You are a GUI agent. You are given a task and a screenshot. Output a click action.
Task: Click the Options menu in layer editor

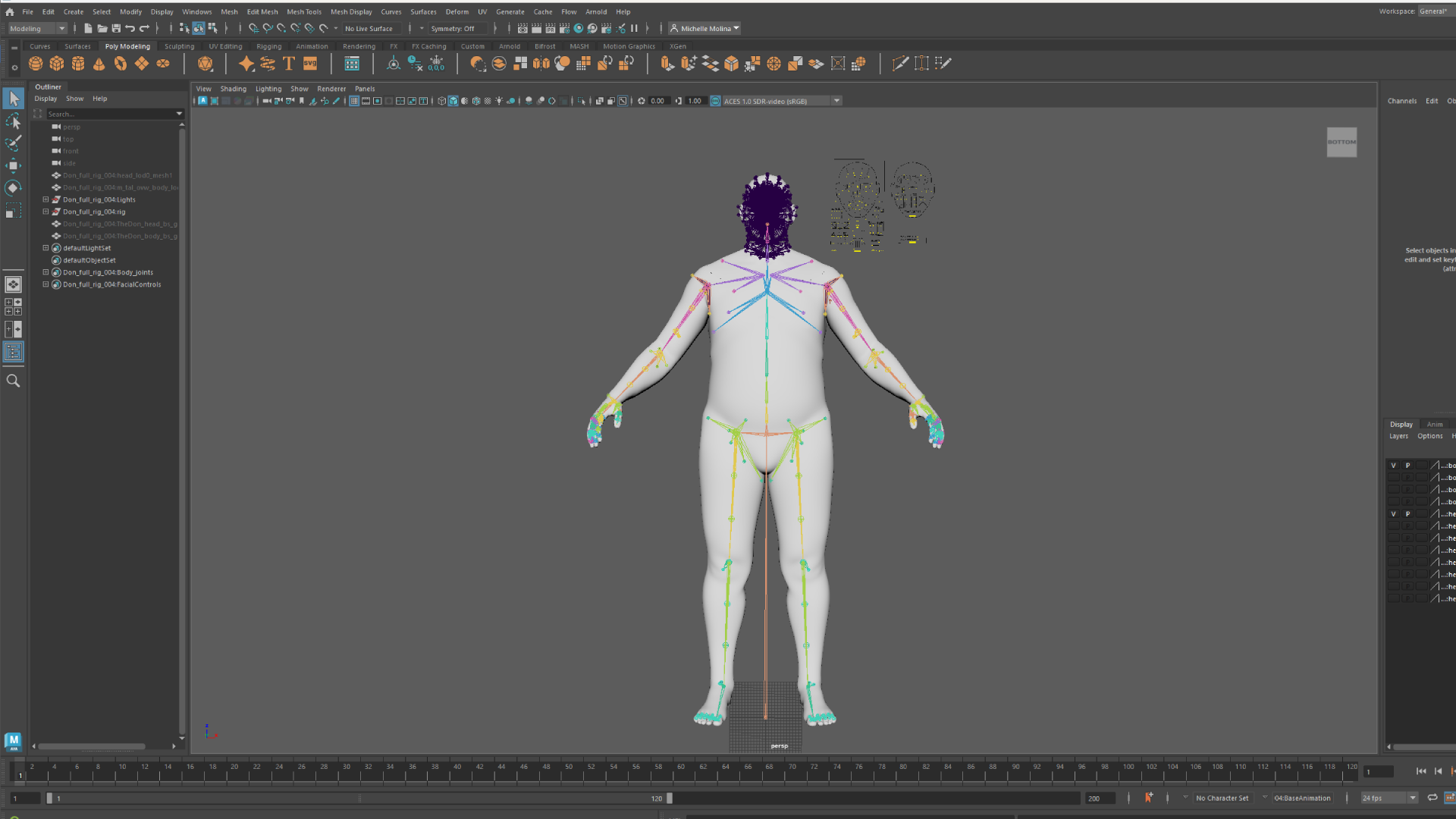pos(1430,436)
